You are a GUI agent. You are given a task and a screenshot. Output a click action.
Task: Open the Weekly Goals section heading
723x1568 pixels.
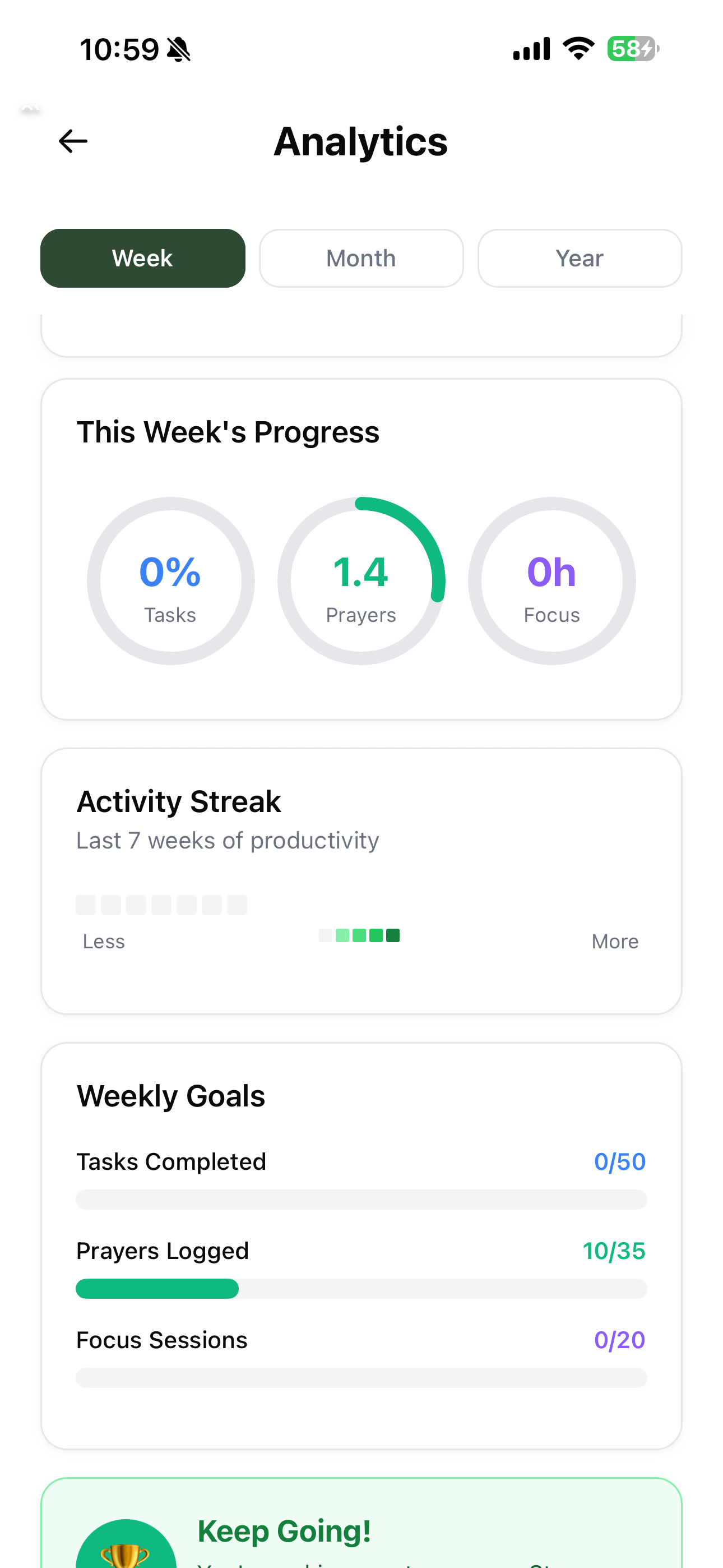pyautogui.click(x=170, y=1095)
